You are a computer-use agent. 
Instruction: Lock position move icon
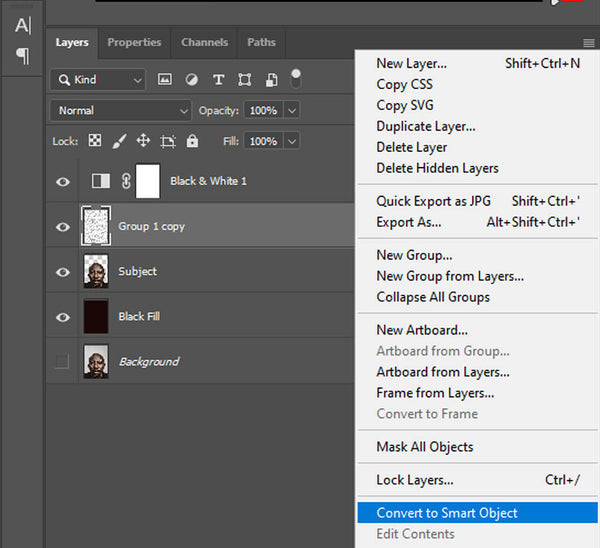[143, 140]
